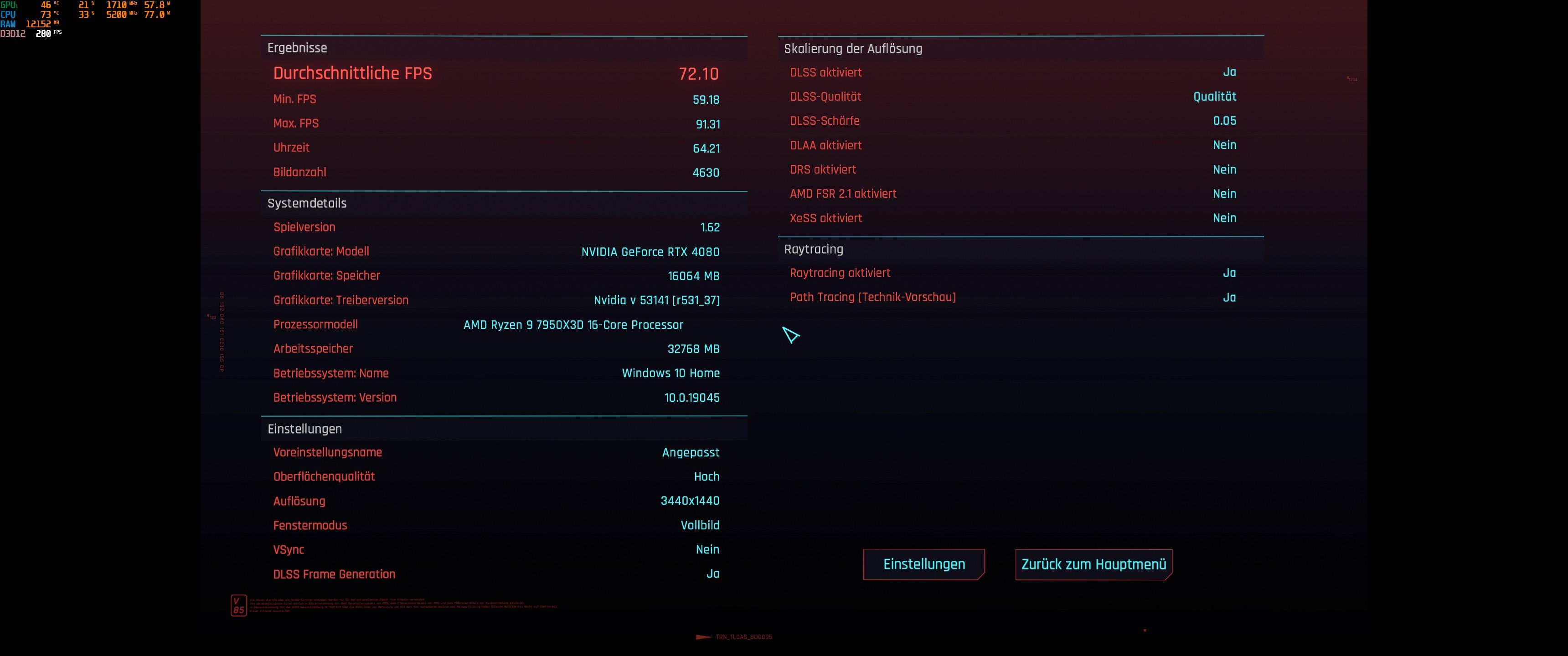1568x656 pixels.
Task: Select the Auflösung value 3440x1440
Action: [x=690, y=501]
